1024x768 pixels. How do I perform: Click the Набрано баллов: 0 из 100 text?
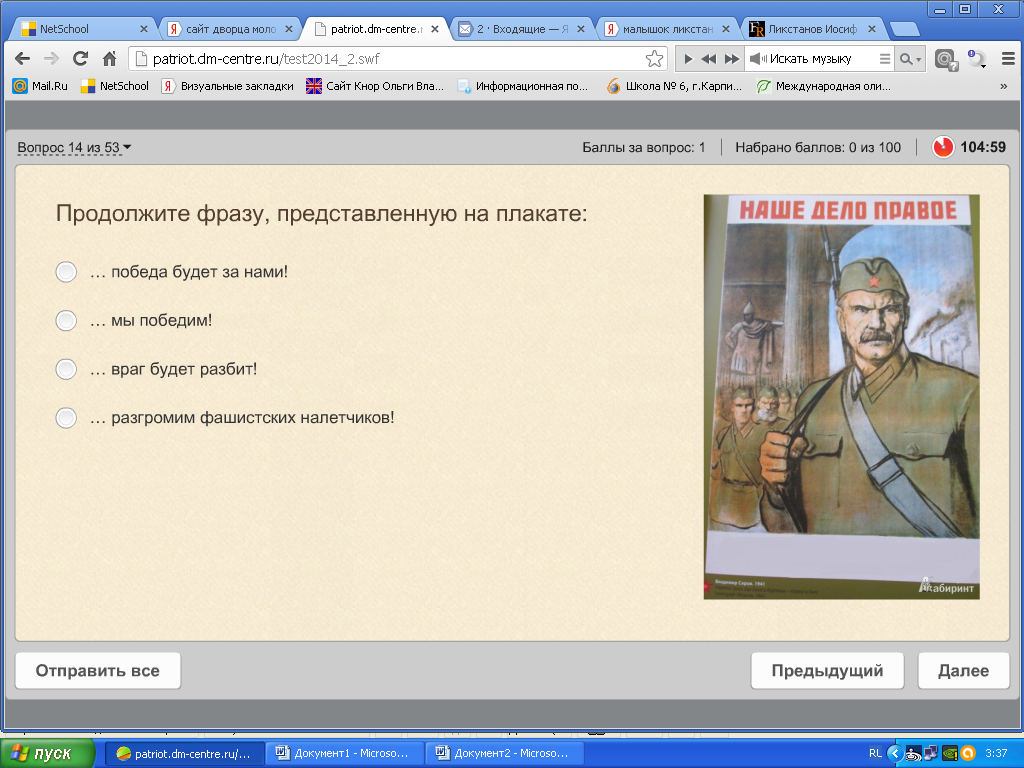pyautogui.click(x=818, y=148)
